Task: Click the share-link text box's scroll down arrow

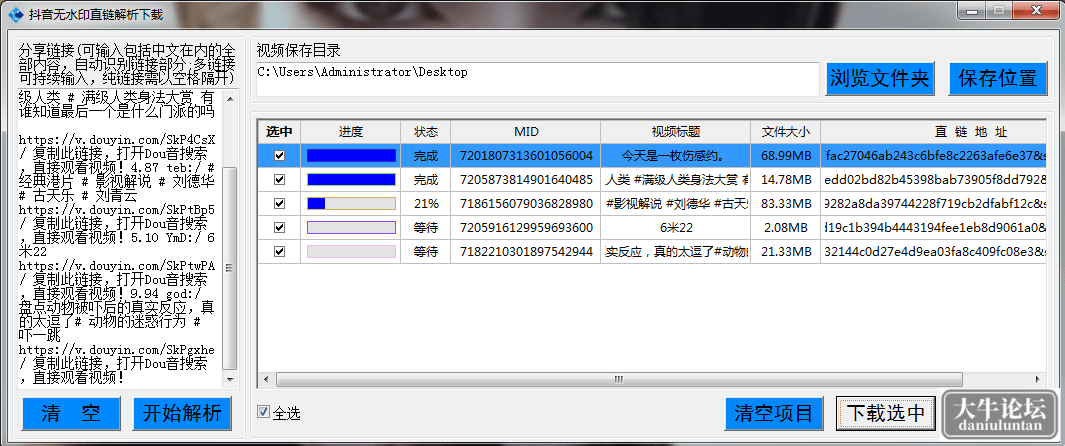Action: click(230, 379)
